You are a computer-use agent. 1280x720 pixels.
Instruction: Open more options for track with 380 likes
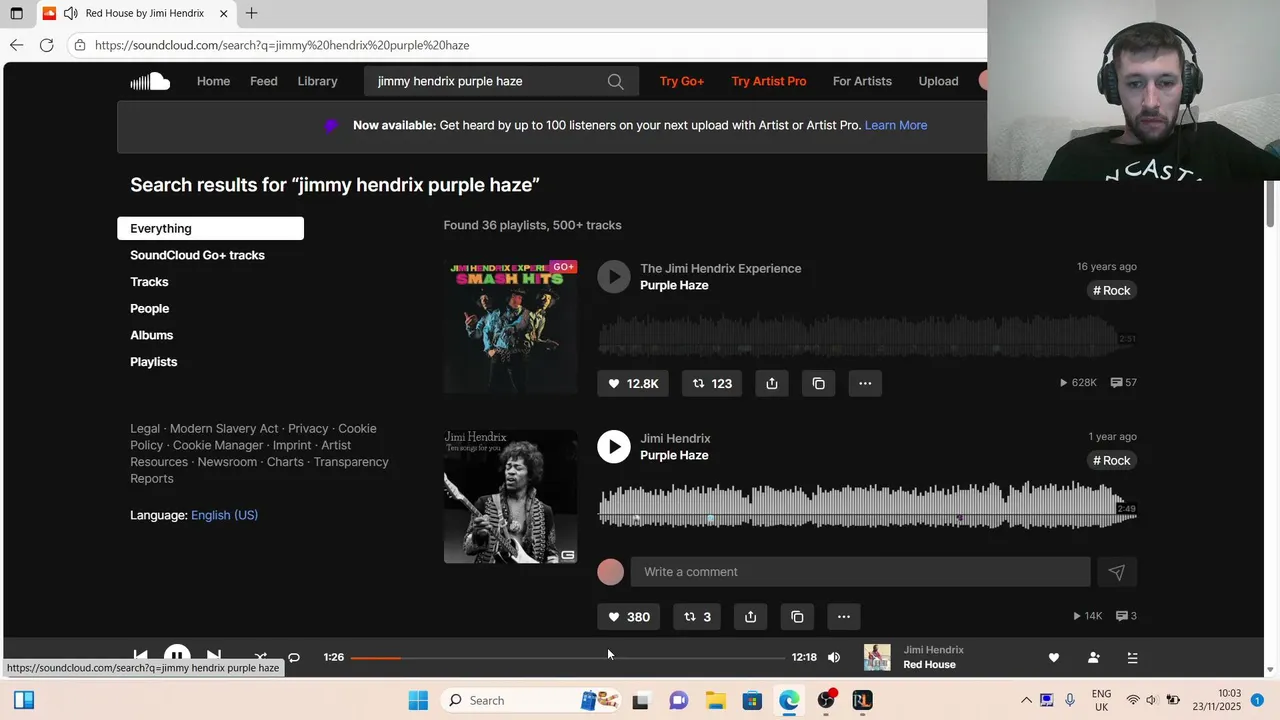tap(844, 617)
